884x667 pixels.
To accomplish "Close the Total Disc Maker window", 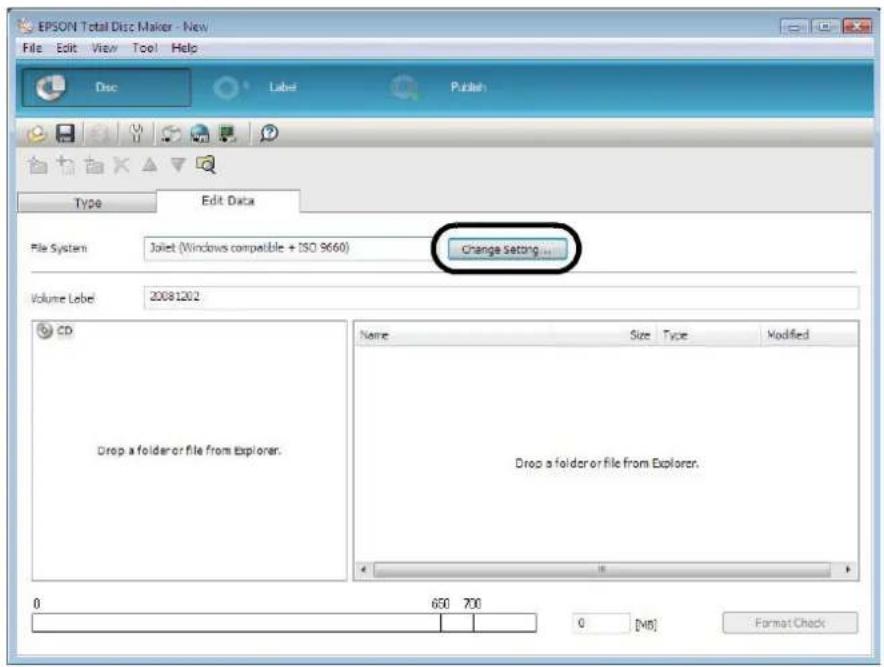I will click(857, 26).
